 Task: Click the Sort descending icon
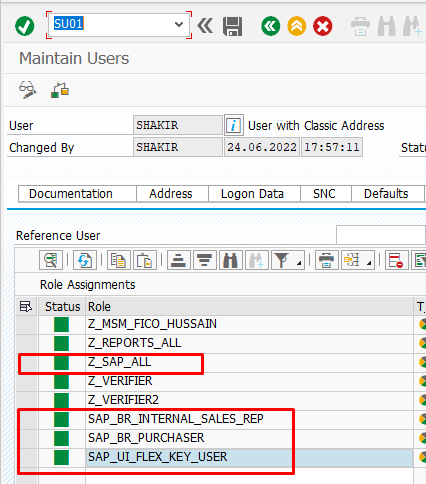(205, 260)
